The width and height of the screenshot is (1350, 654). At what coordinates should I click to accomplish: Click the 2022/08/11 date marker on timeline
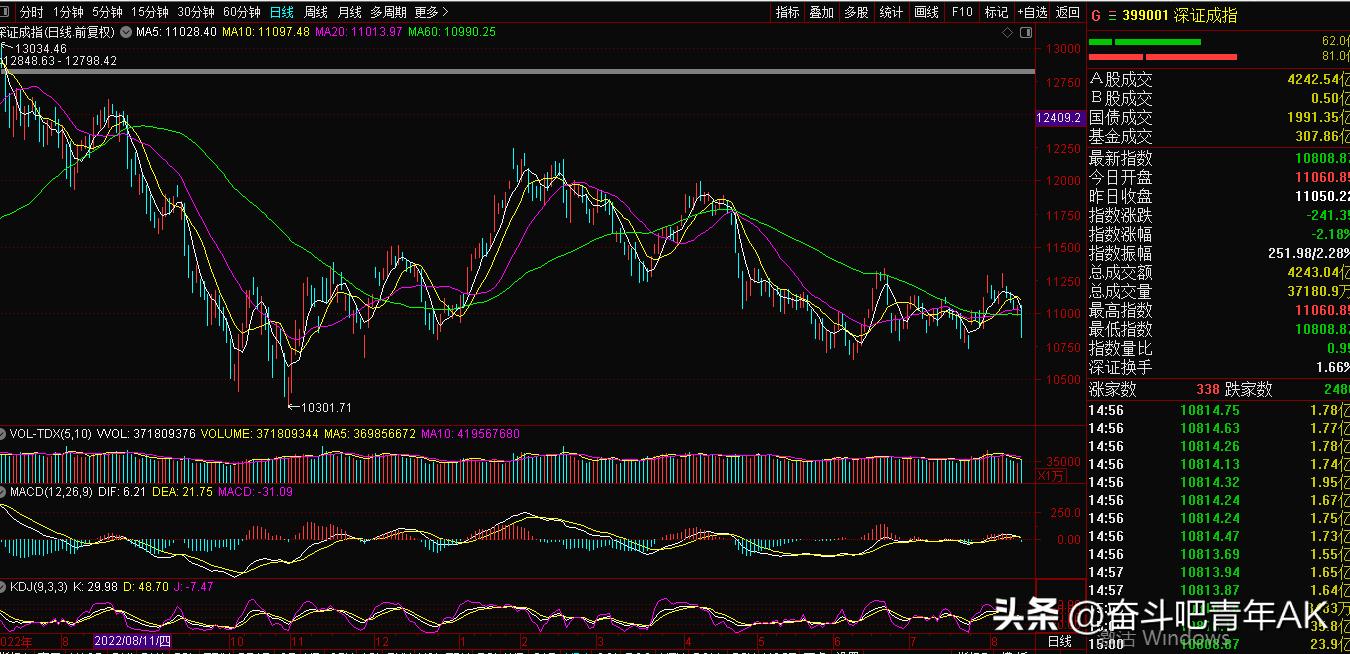coord(133,640)
